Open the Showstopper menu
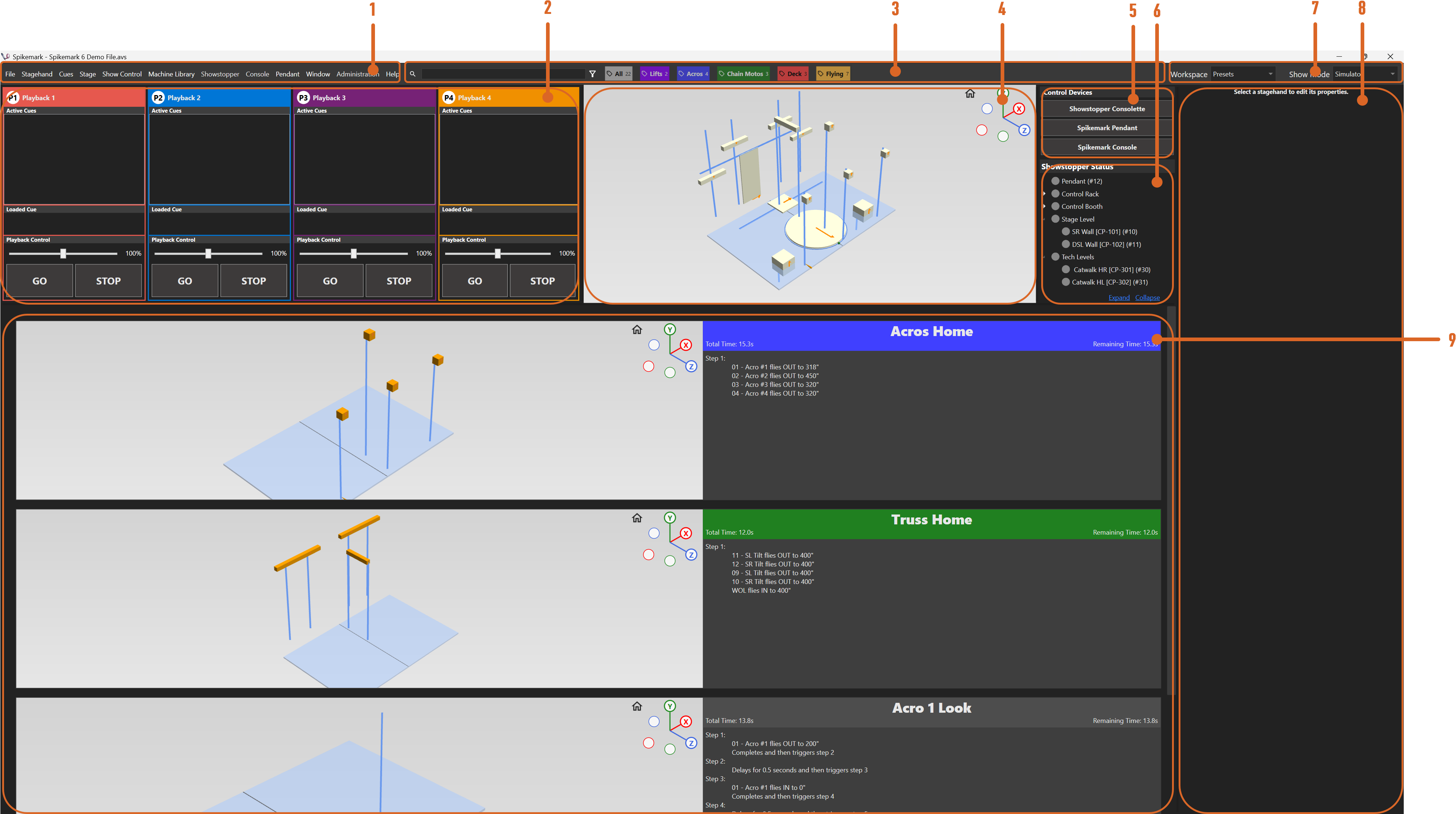This screenshot has height=814, width=1456. pos(220,74)
